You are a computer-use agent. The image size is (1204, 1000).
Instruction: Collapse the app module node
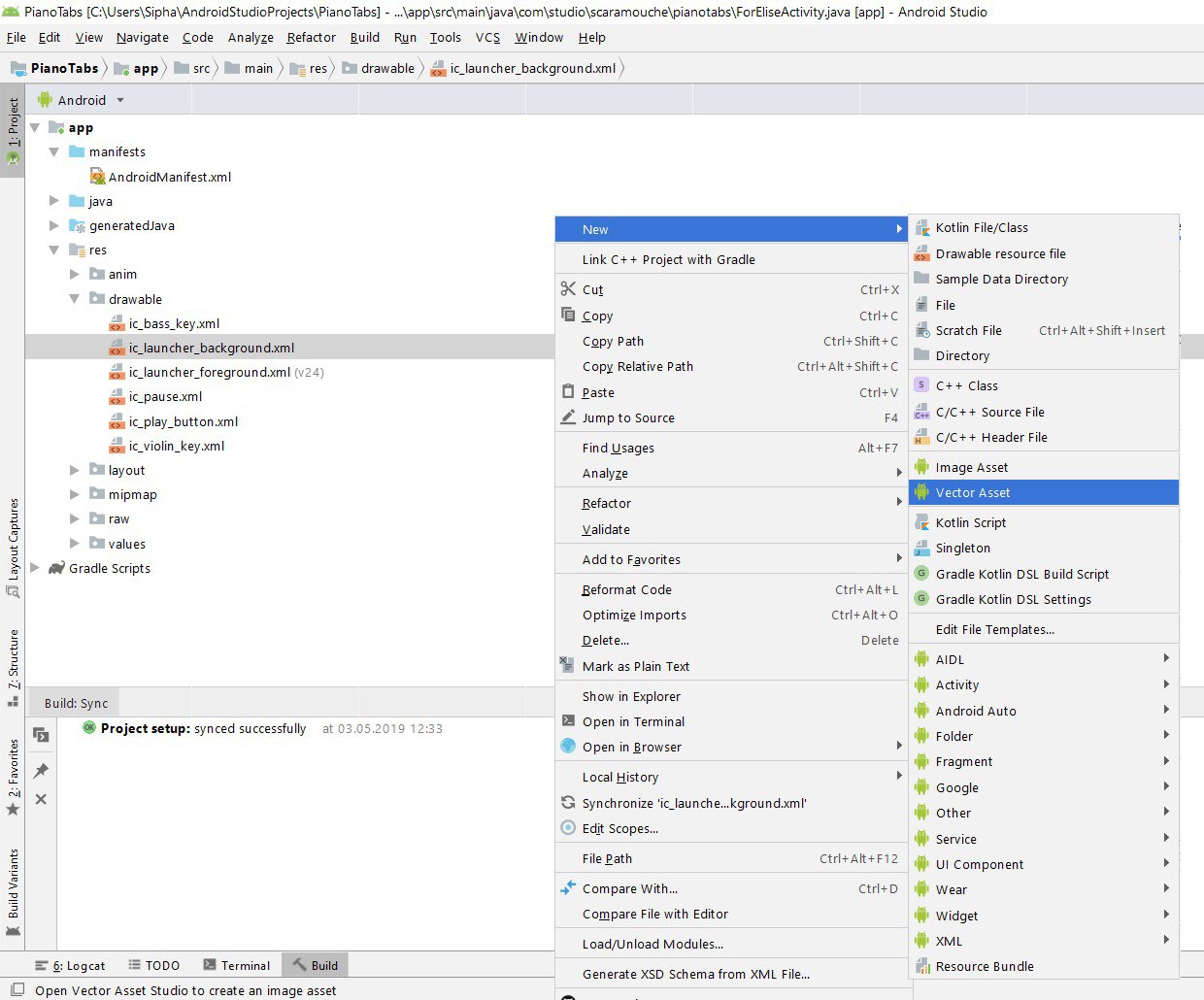[35, 127]
